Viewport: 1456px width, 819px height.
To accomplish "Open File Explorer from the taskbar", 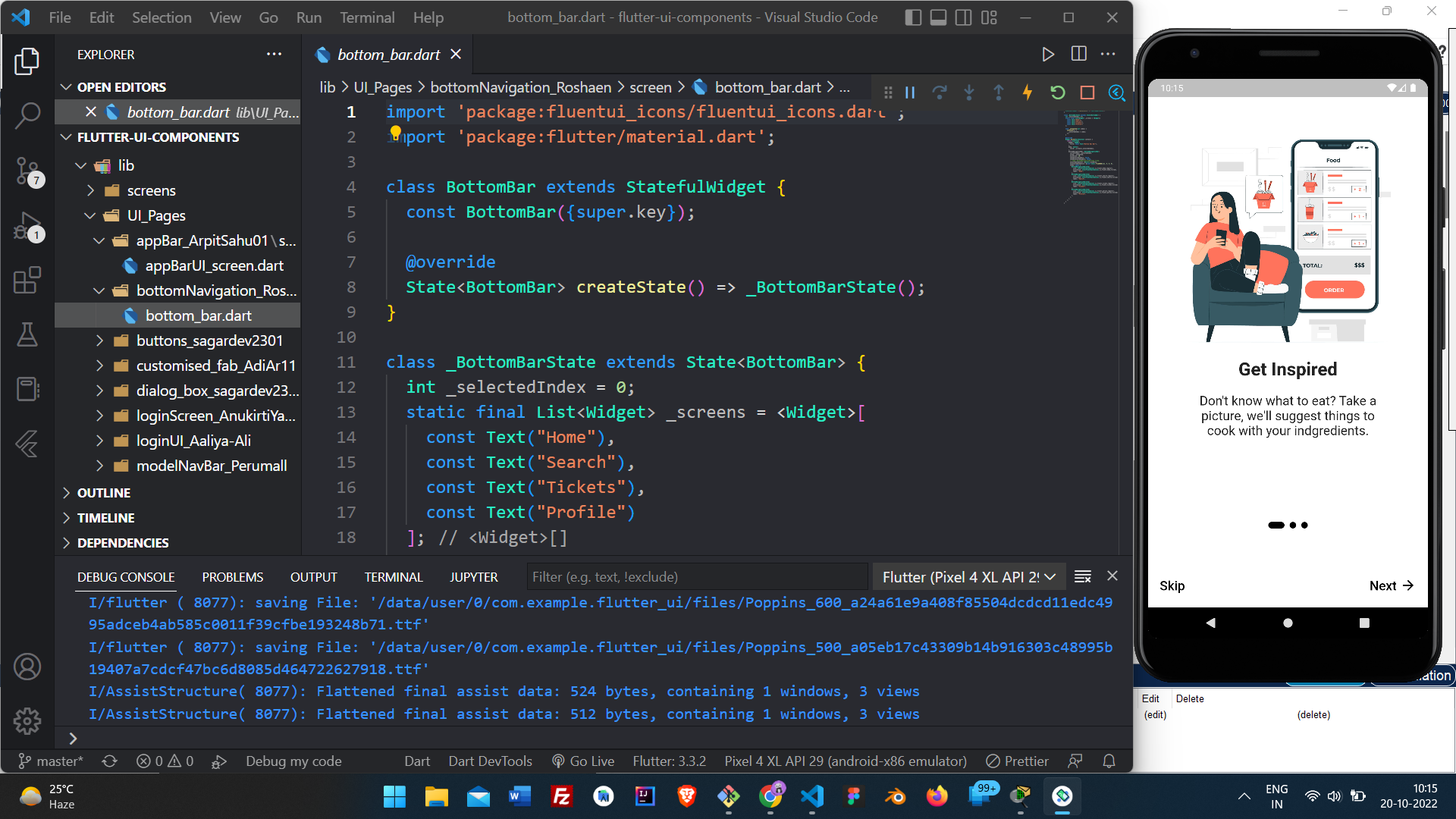I will 436,796.
